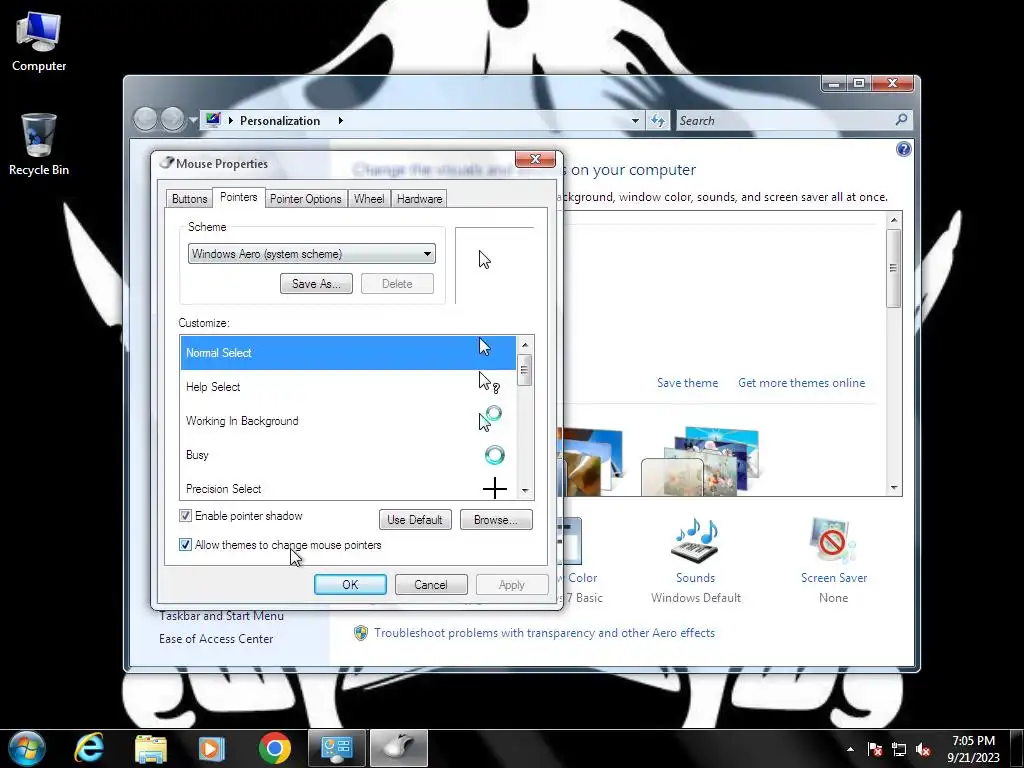
Task: Click the Save As... button
Action: tap(316, 283)
